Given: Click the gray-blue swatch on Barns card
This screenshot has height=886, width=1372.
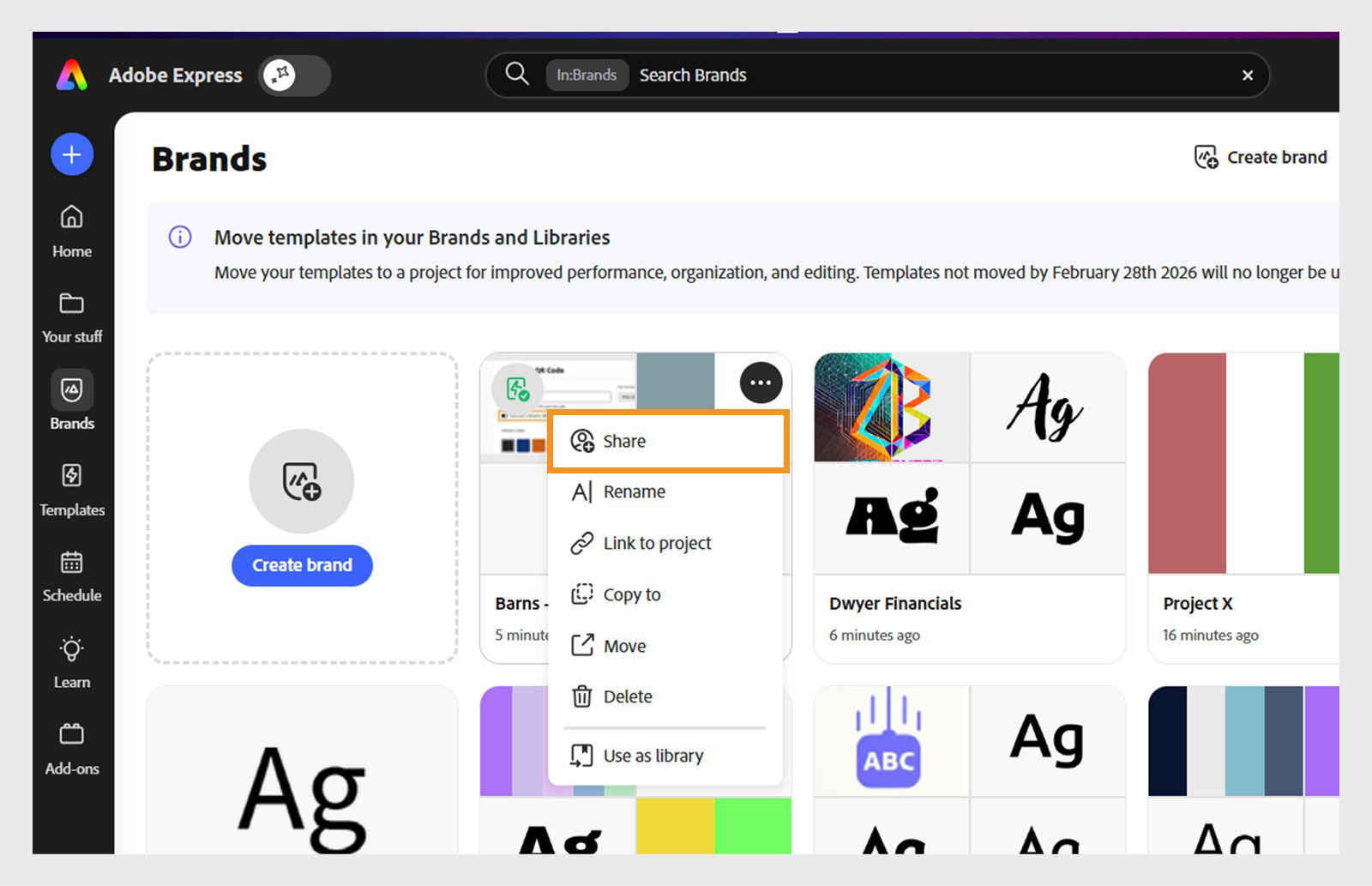Looking at the screenshot, I should [675, 381].
